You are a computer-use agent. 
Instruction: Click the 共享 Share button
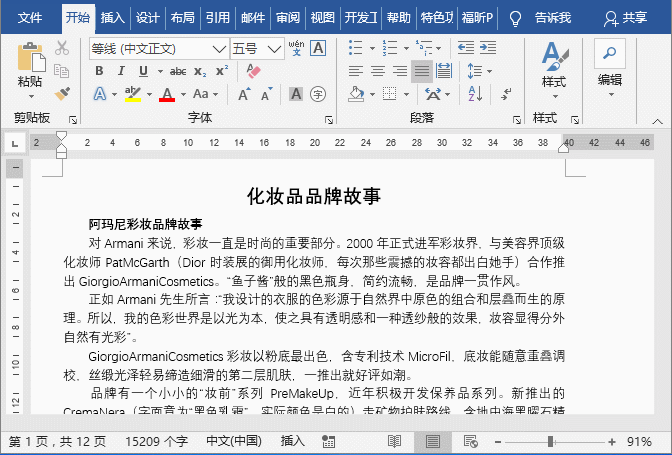pyautogui.click(x=625, y=18)
